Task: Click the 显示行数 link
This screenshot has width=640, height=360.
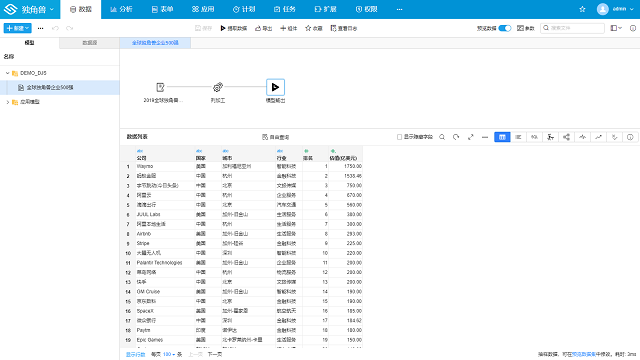Action: click(135, 354)
